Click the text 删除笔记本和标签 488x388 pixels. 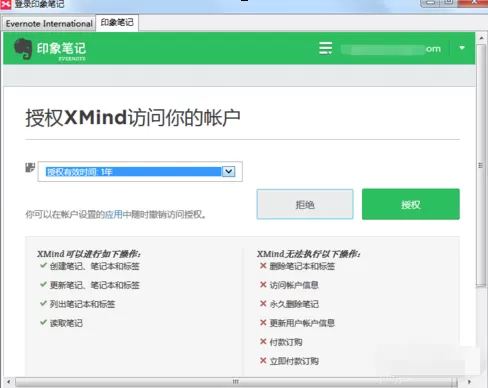tap(302, 266)
